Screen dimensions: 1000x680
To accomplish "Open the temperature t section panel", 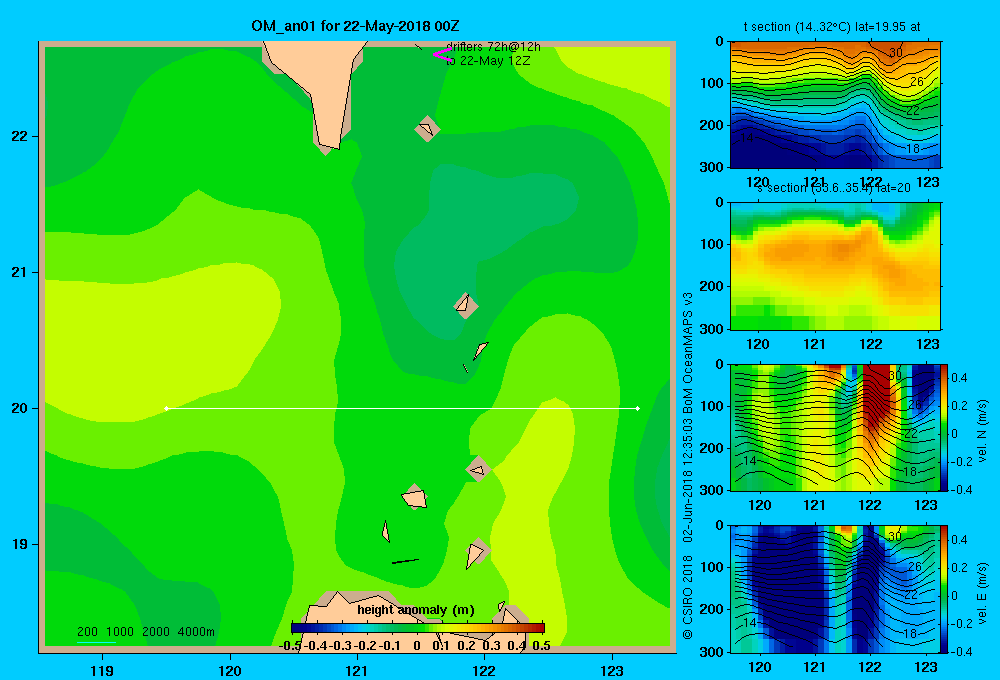I will 835,105.
